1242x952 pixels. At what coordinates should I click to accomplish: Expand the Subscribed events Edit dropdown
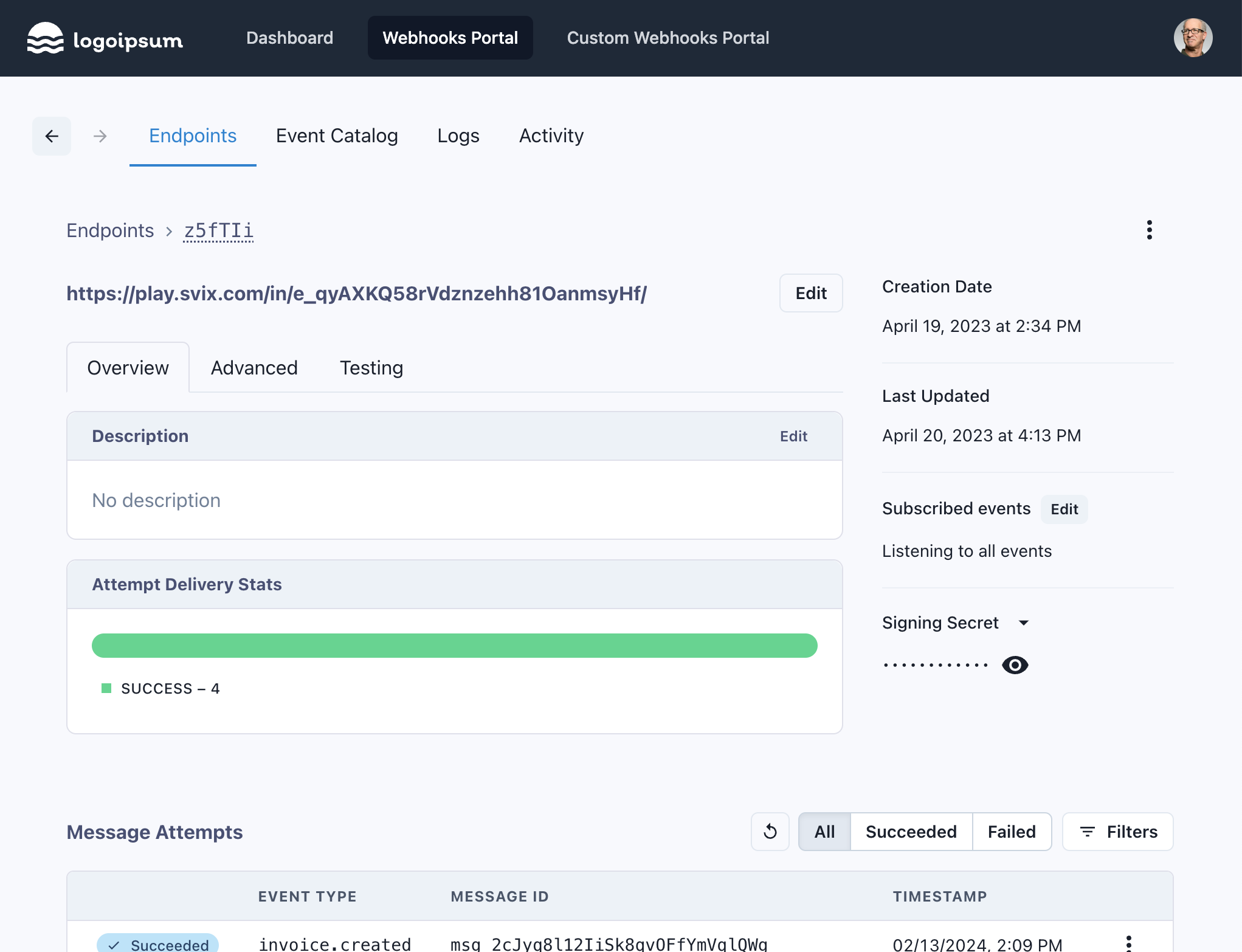1063,509
